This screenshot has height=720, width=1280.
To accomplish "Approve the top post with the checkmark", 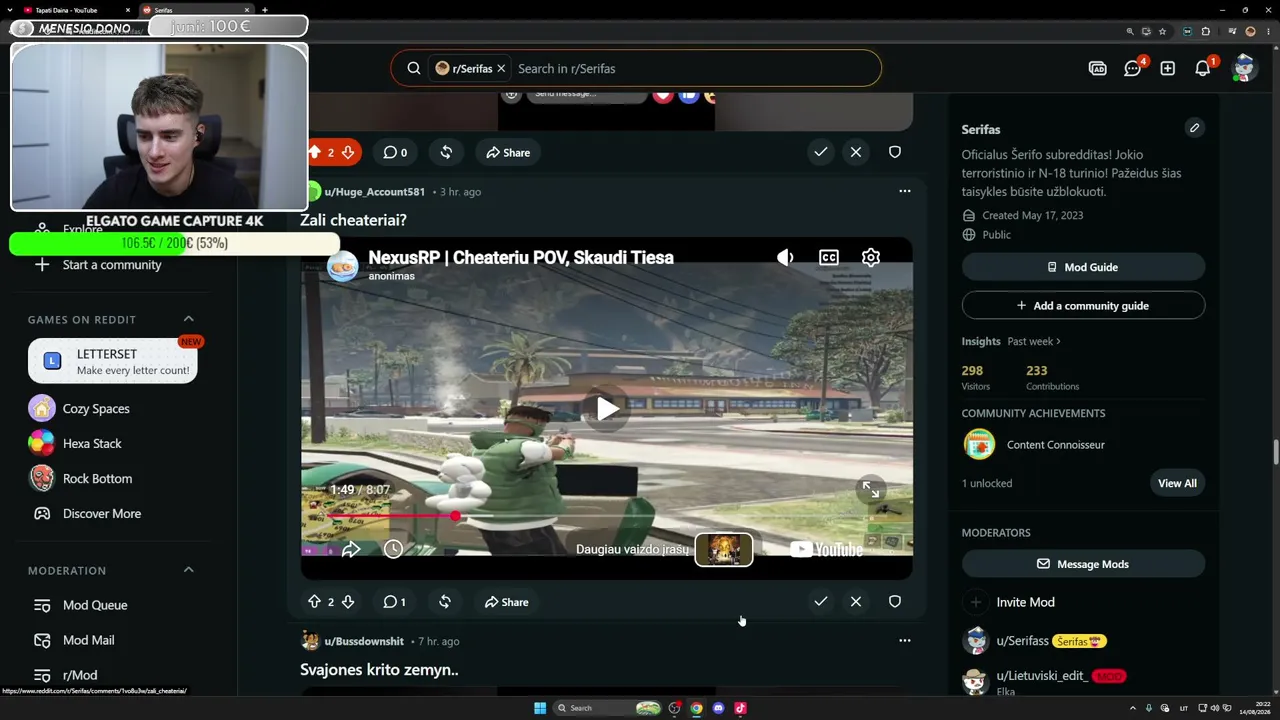I will [x=821, y=152].
